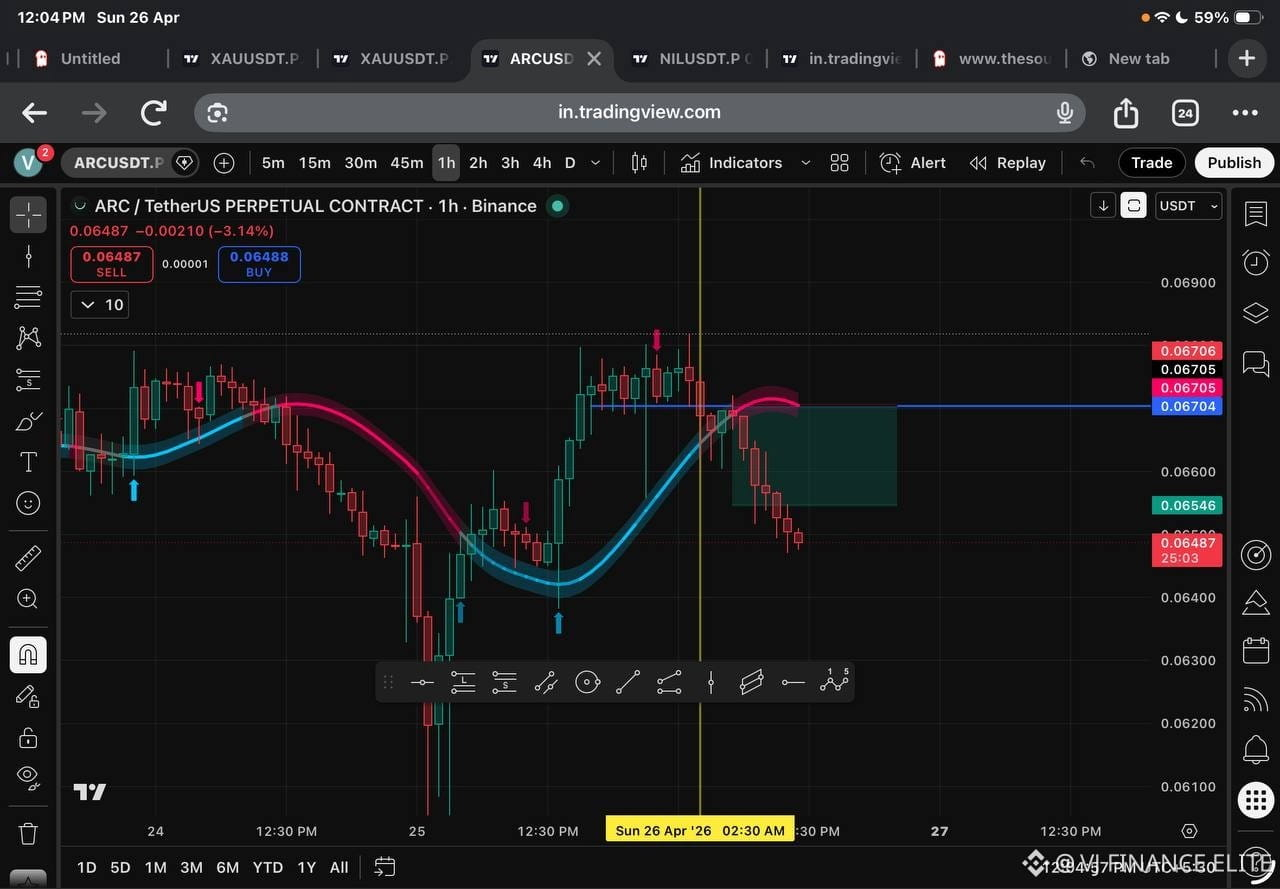Open the apps grid button

click(x=1256, y=800)
